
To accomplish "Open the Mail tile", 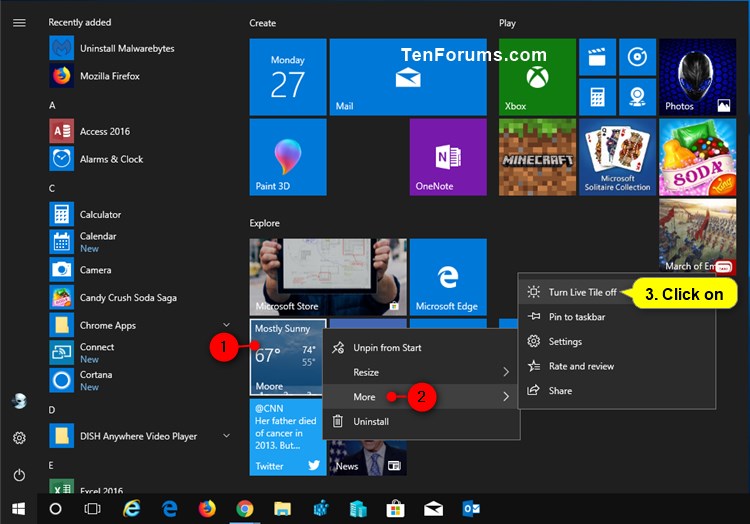I will click(x=408, y=77).
